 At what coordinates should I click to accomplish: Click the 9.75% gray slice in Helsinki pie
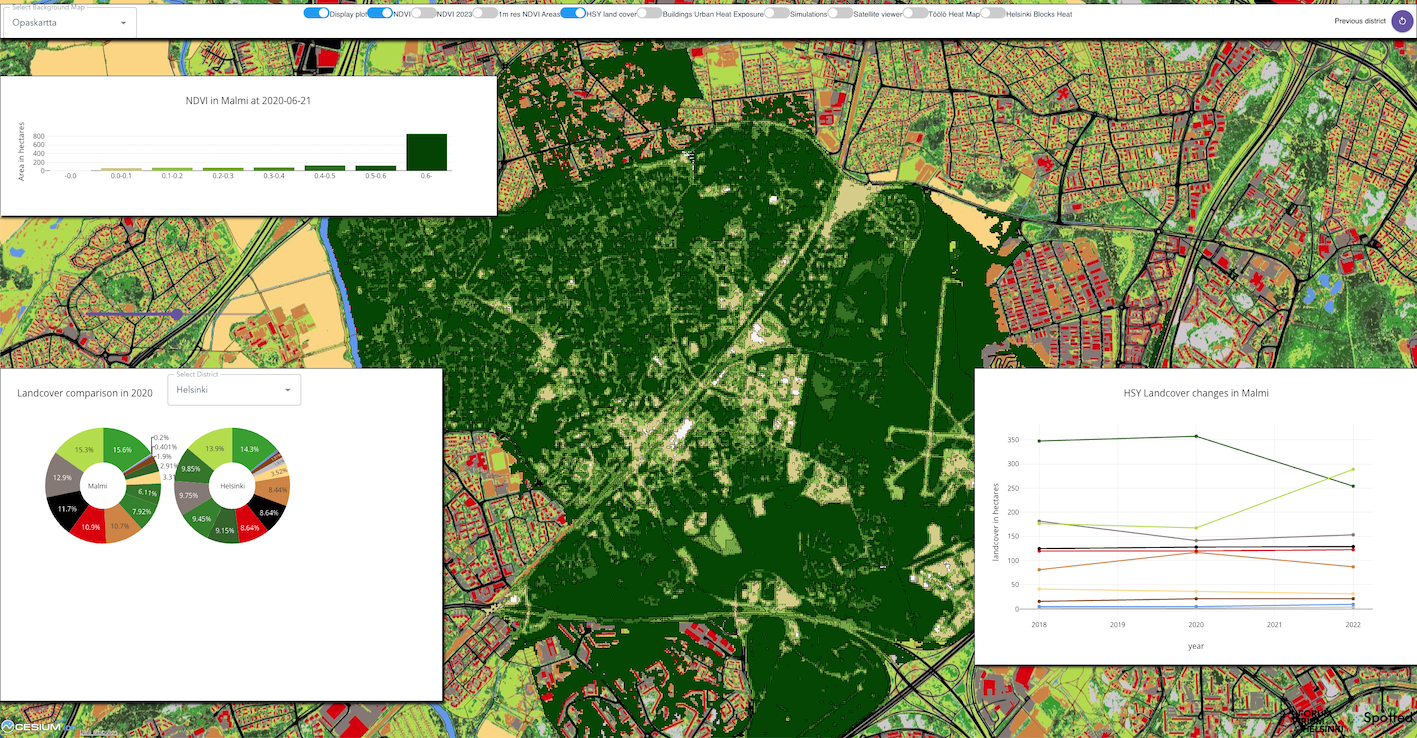coord(187,495)
